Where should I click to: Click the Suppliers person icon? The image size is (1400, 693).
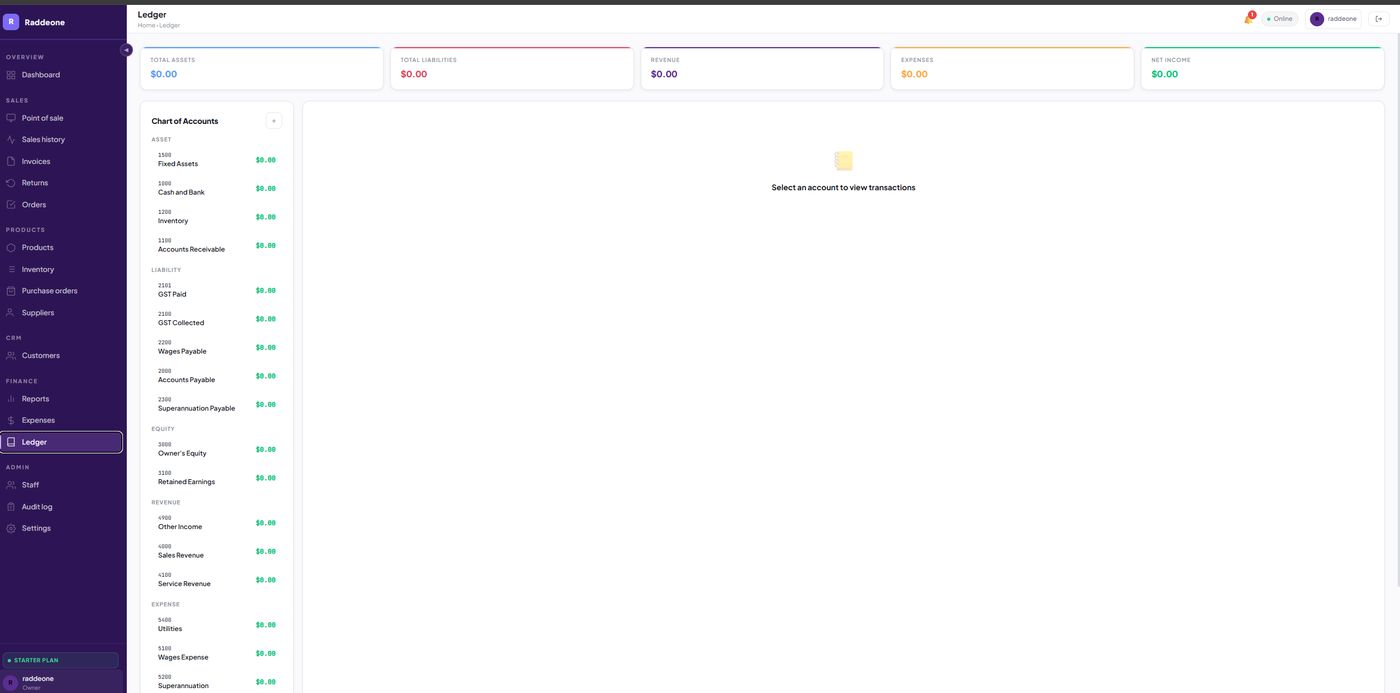click(11, 313)
